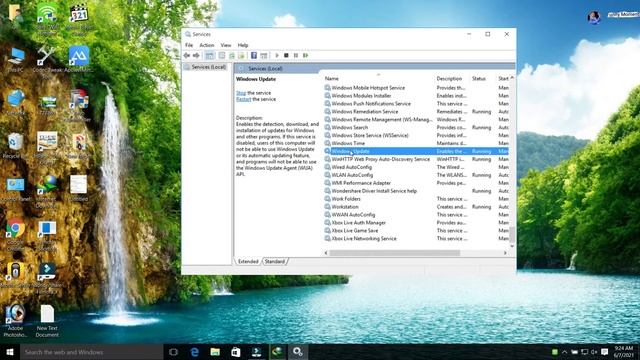This screenshot has width=640, height=360.
Task: Sort list by Status column header
Action: pos(479,78)
